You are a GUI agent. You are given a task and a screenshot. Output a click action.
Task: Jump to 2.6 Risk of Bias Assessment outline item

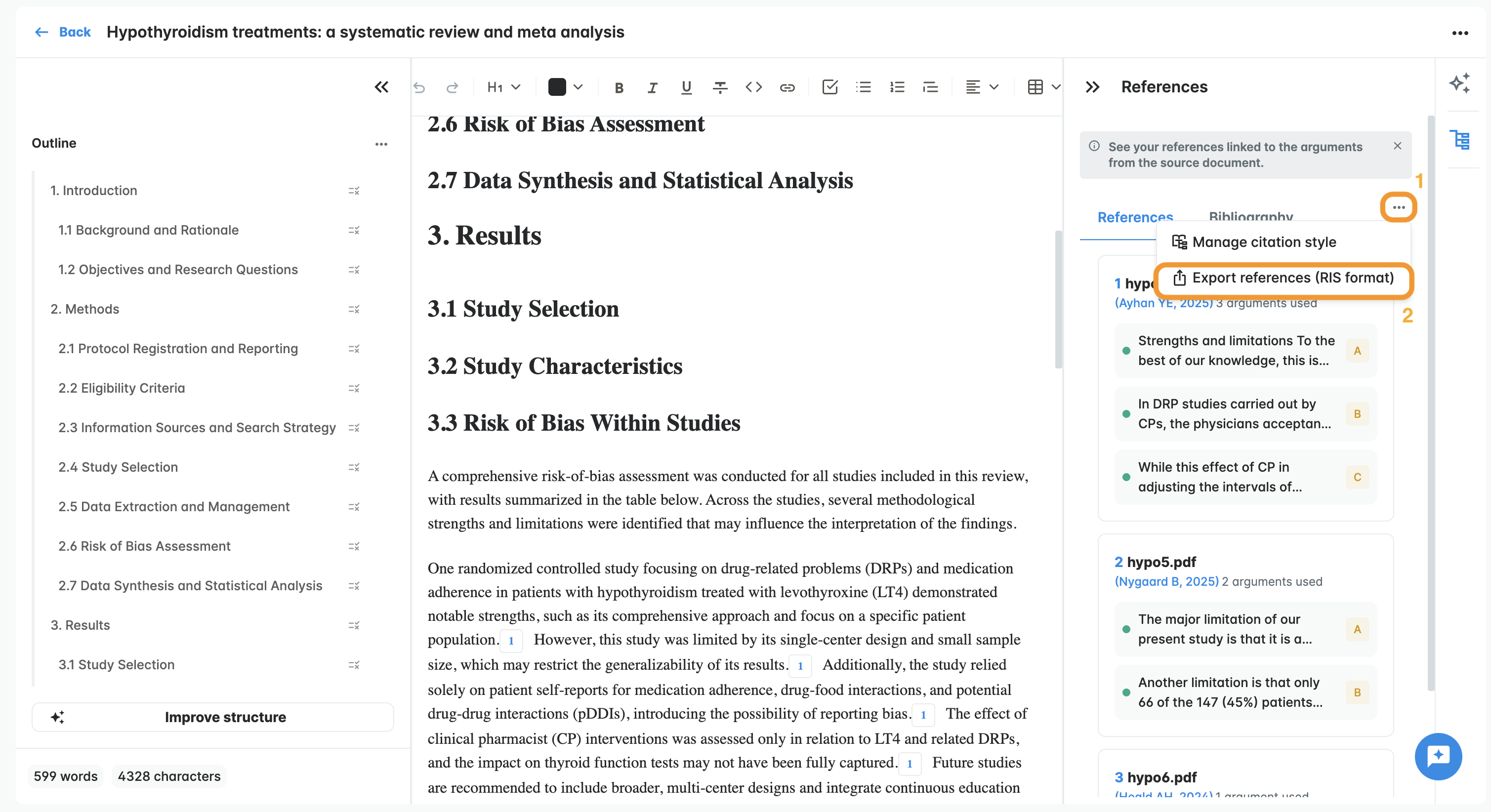tap(144, 546)
